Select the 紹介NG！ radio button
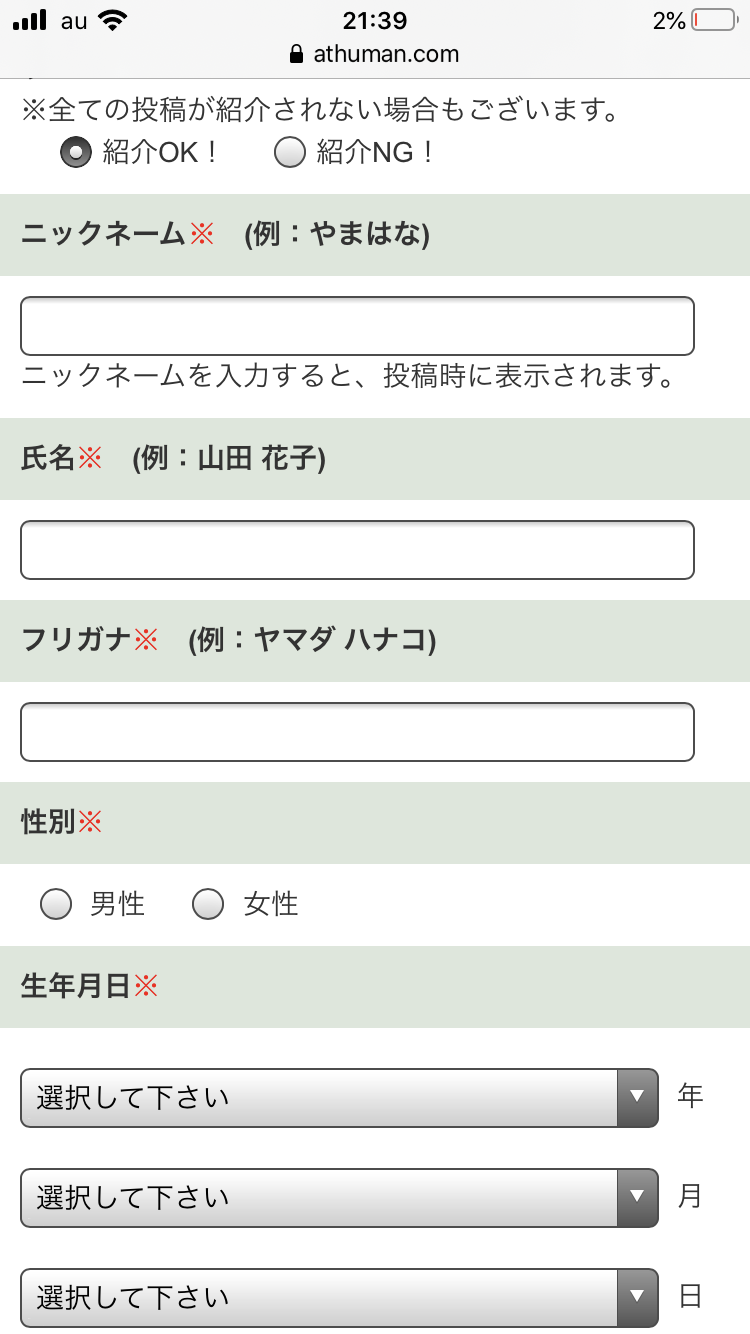750x1334 pixels. (x=289, y=153)
